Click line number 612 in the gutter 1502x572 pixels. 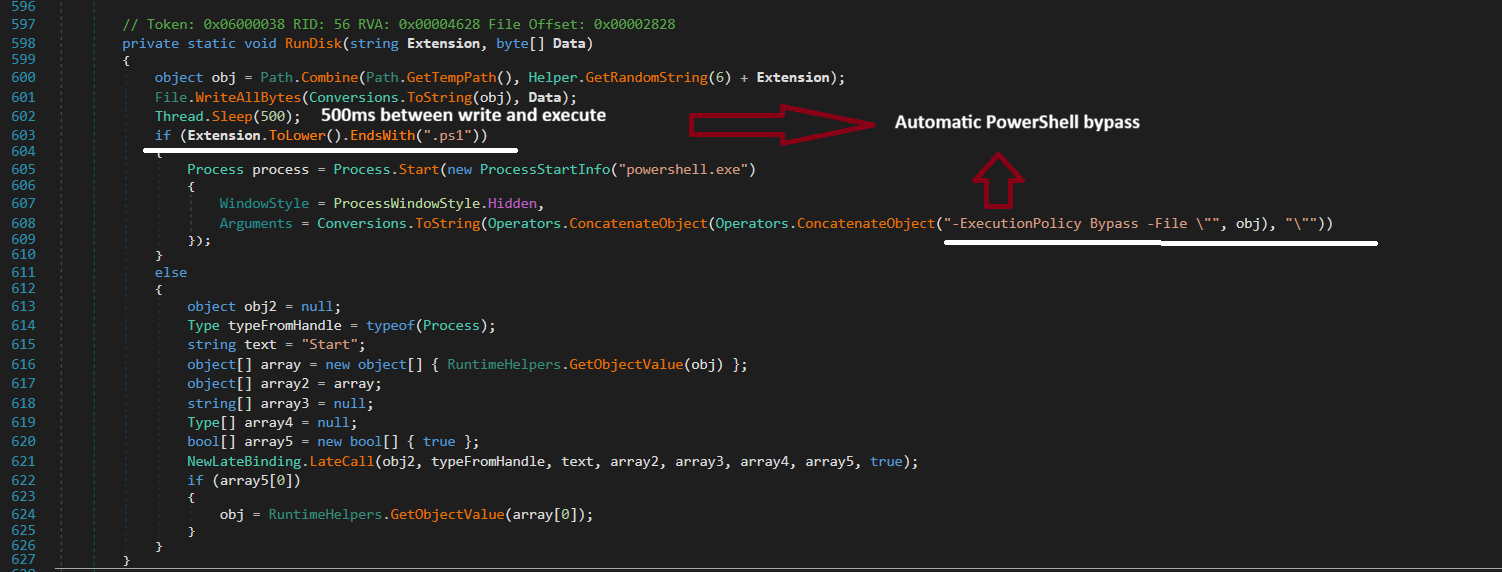pos(21,289)
